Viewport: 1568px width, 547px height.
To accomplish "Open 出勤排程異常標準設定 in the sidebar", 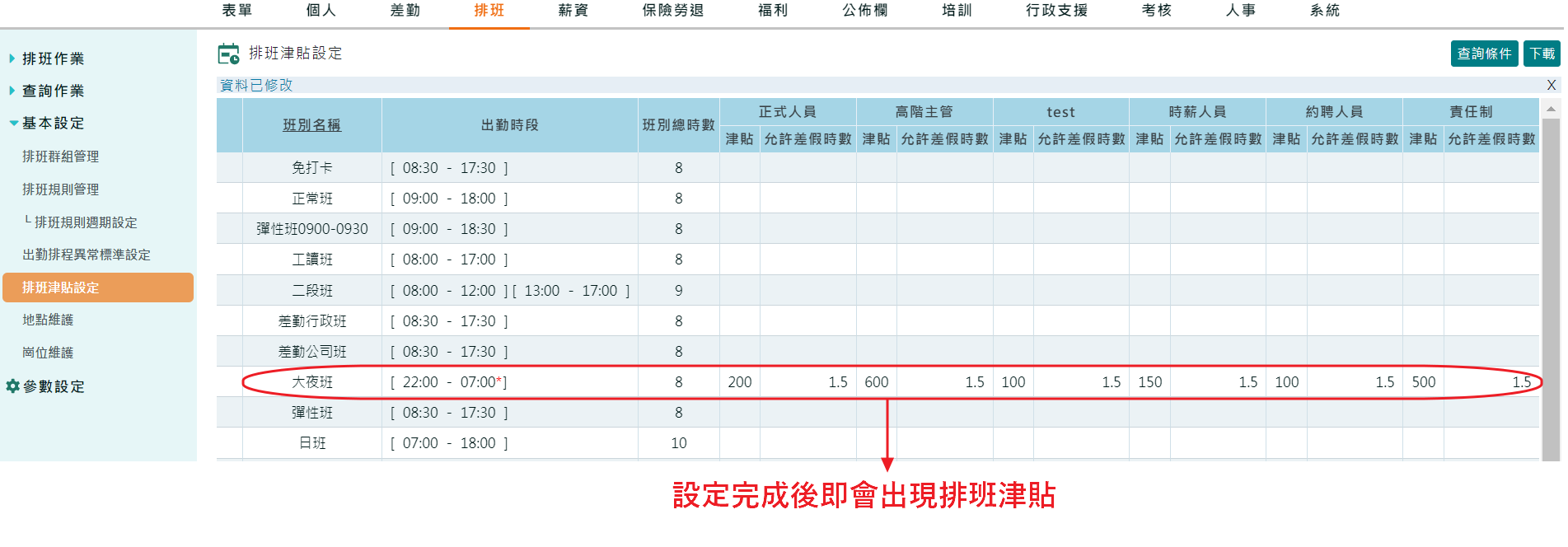I will tap(87, 255).
